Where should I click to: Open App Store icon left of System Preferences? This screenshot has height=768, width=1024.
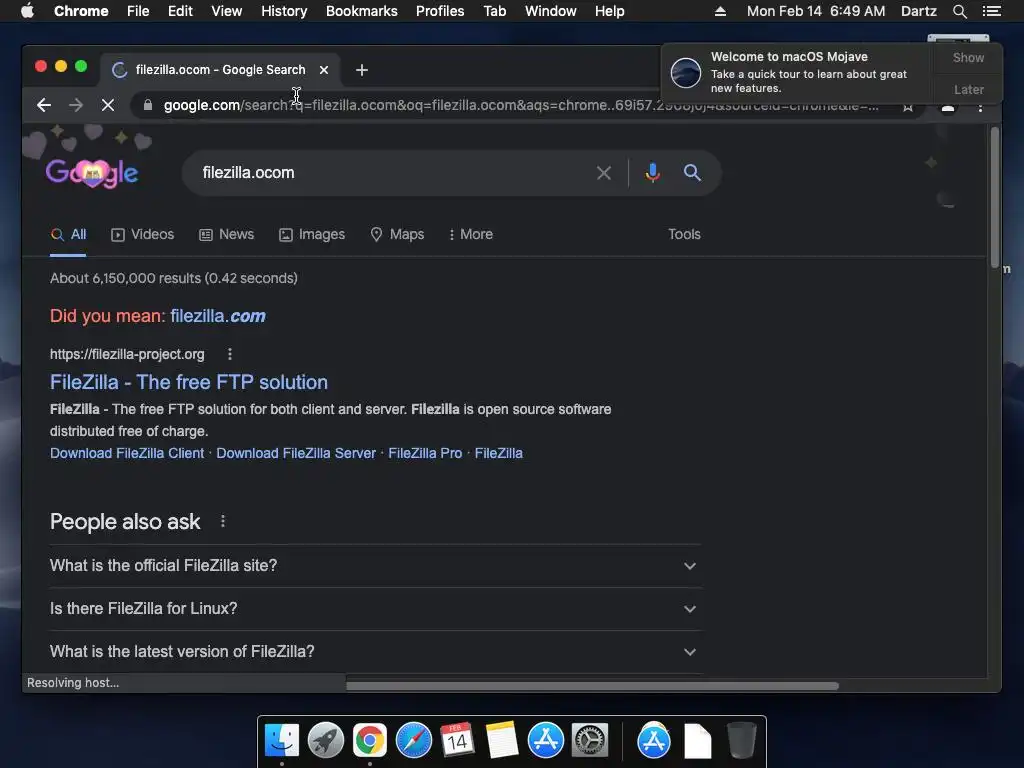pyautogui.click(x=546, y=741)
